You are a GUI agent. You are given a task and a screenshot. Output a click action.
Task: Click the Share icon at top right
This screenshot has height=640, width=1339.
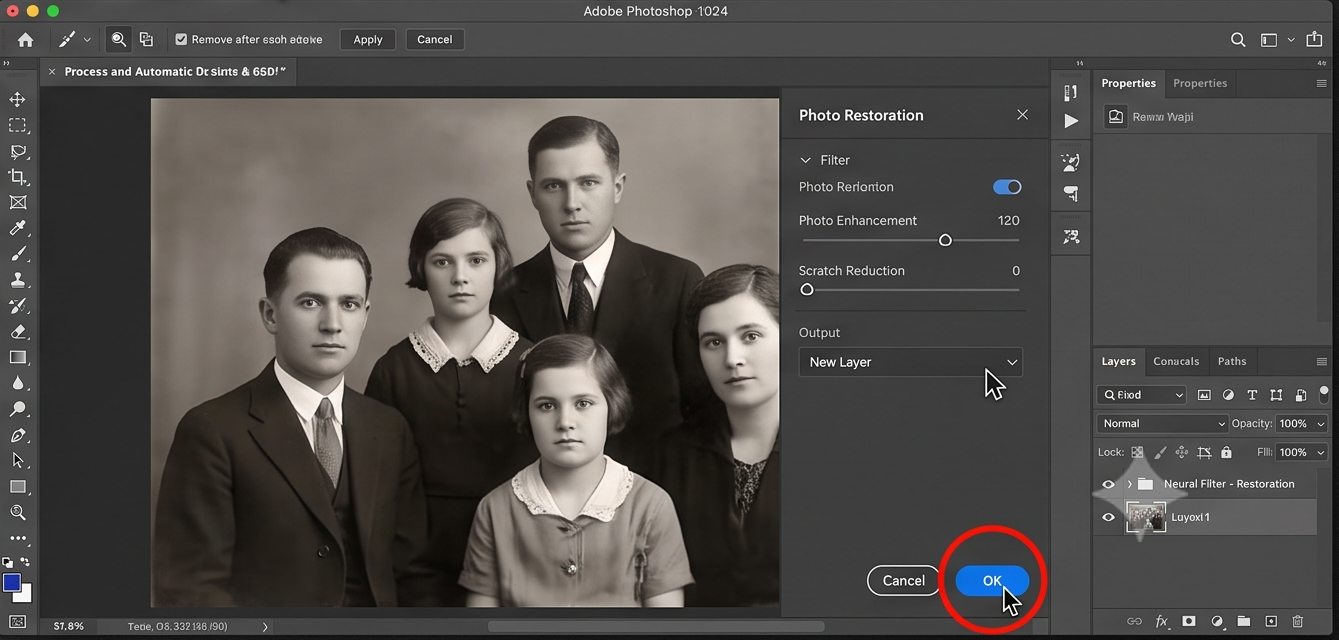click(1314, 40)
